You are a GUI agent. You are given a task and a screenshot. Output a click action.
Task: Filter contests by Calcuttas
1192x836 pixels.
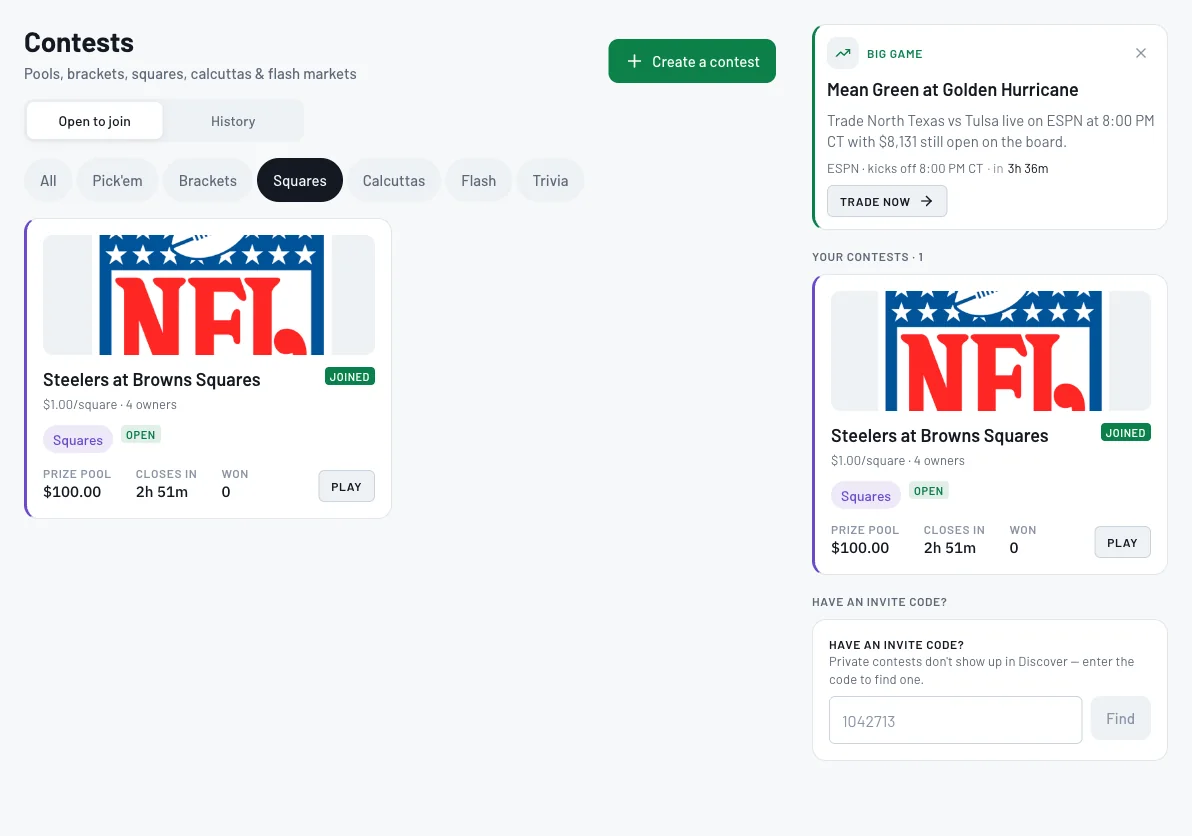point(394,180)
